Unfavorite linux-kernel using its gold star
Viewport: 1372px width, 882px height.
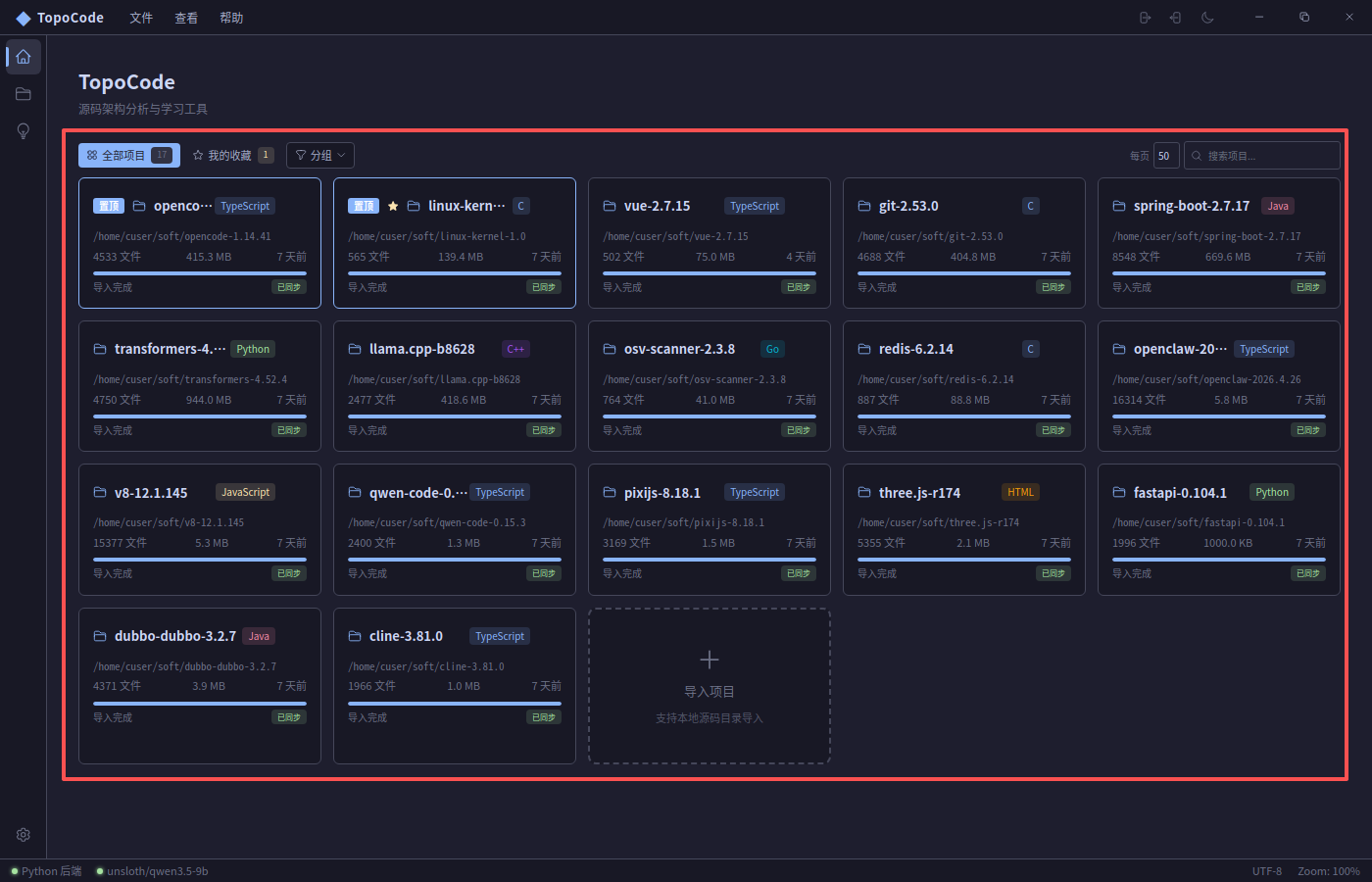(x=393, y=206)
